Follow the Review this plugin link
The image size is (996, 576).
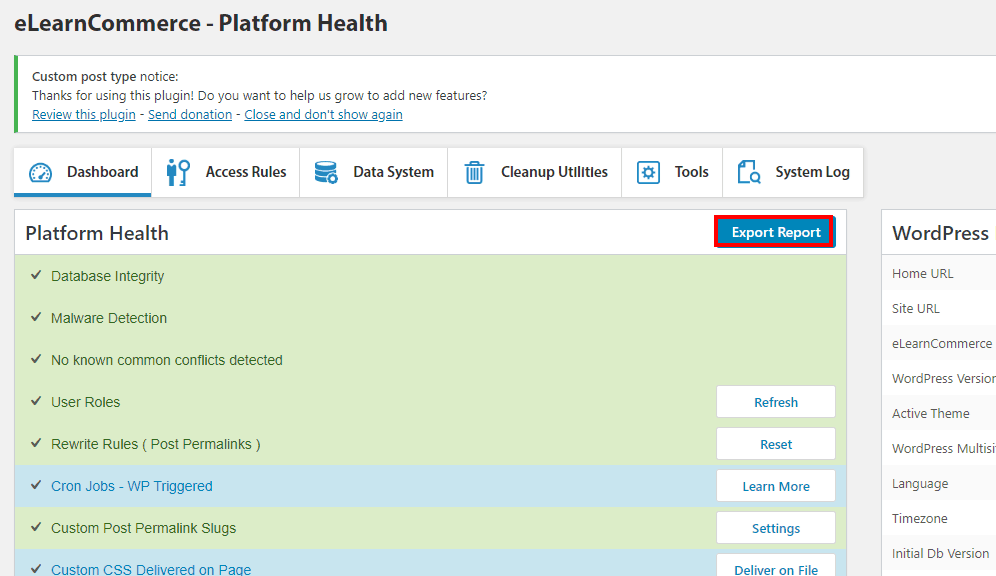84,114
